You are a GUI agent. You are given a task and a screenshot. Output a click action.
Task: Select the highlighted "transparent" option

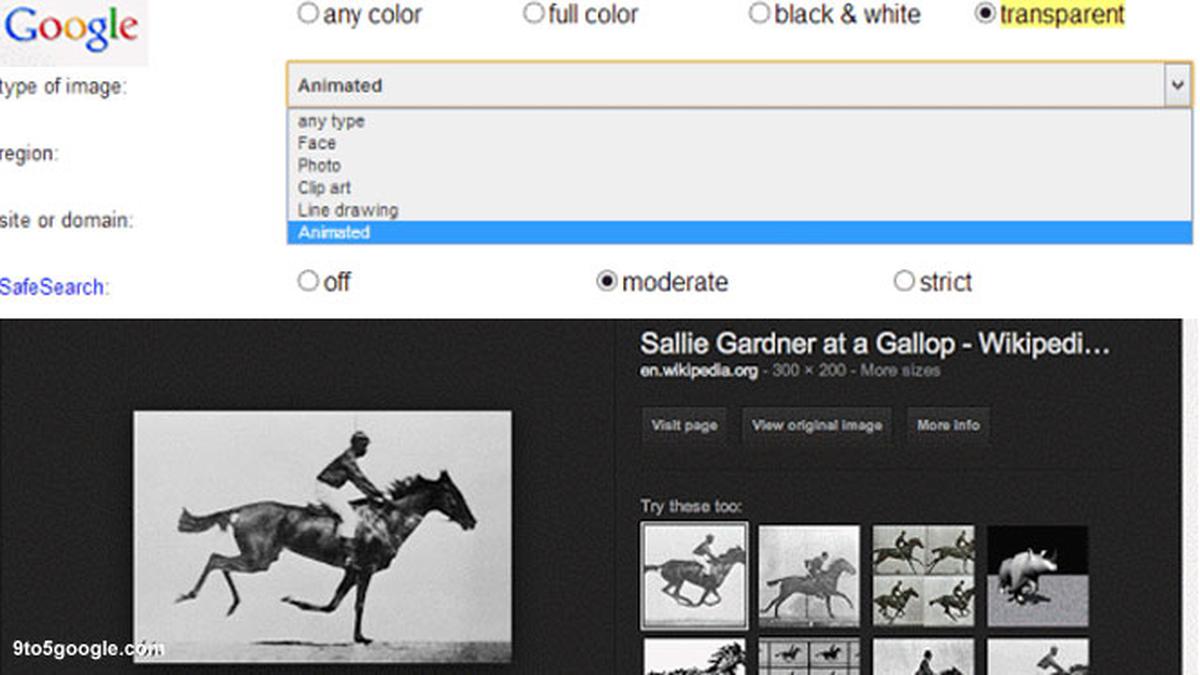tap(986, 14)
